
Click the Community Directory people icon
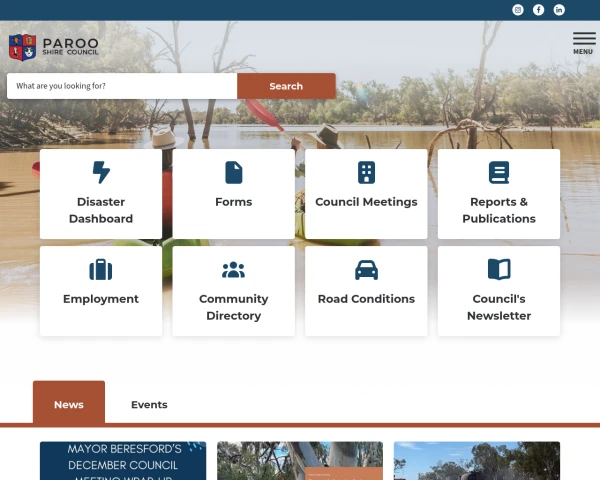click(234, 269)
